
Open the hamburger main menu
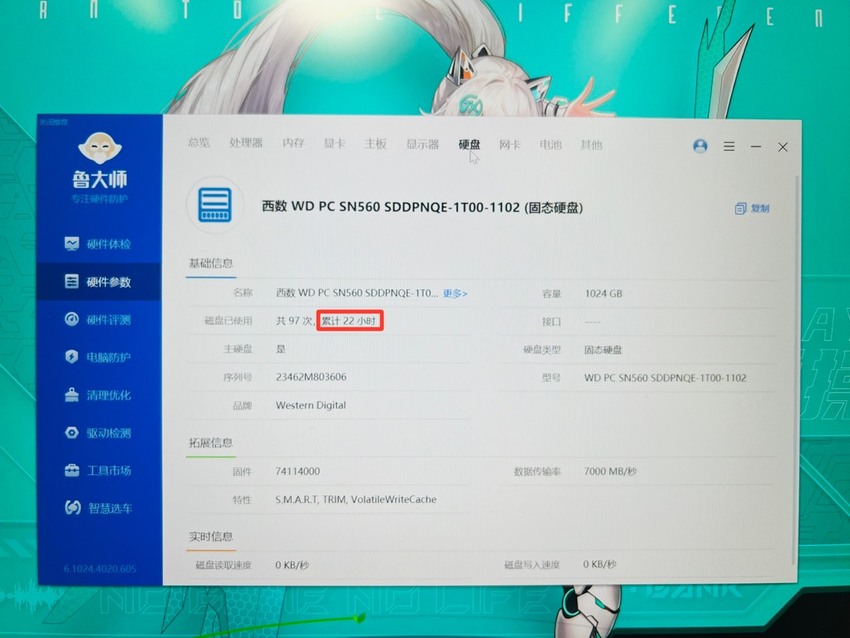coord(729,146)
